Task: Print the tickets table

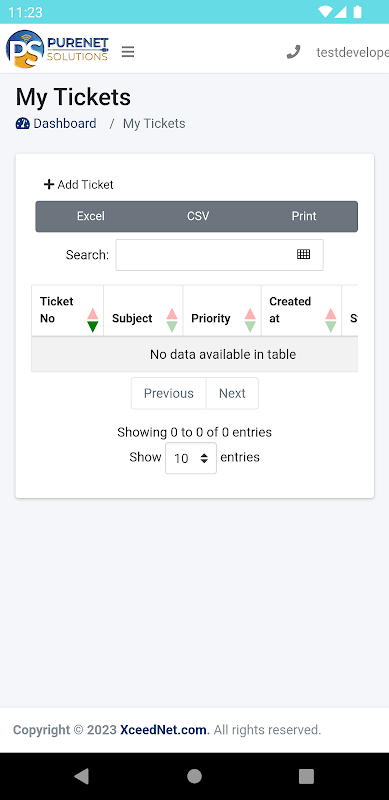Action: point(304,216)
